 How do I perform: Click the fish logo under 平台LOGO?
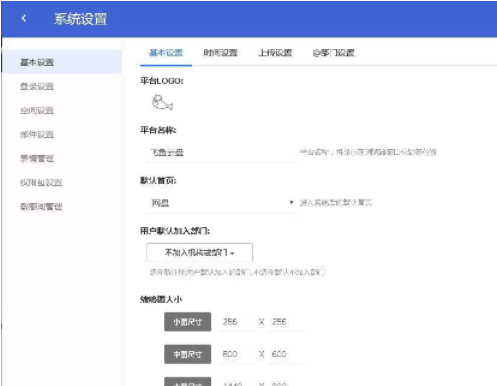[x=162, y=102]
